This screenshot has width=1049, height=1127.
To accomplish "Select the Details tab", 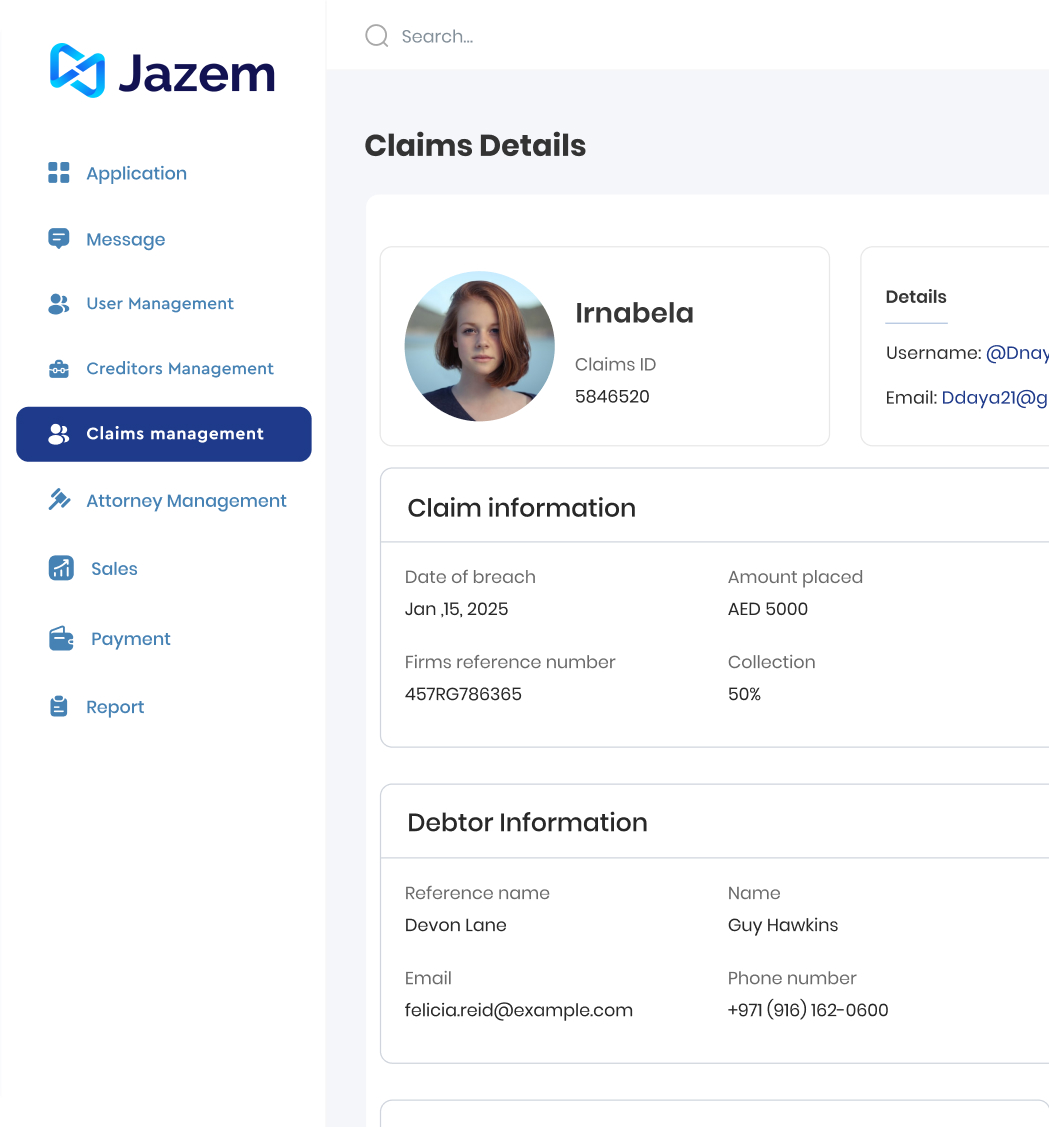I will (916, 297).
